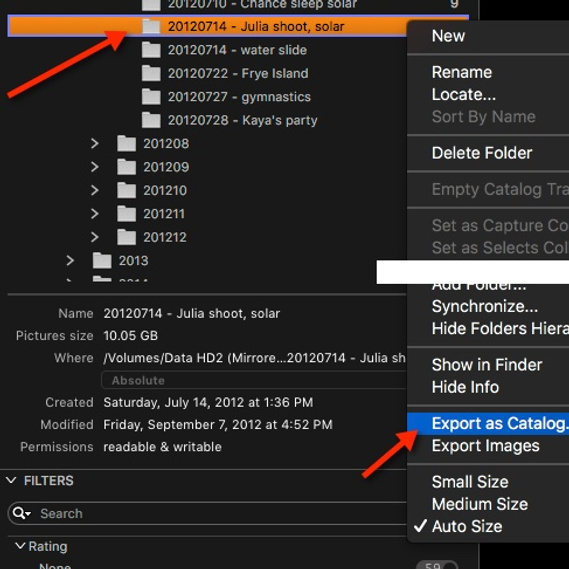
Task: Click the folder icon next to 201211
Action: pos(127,213)
